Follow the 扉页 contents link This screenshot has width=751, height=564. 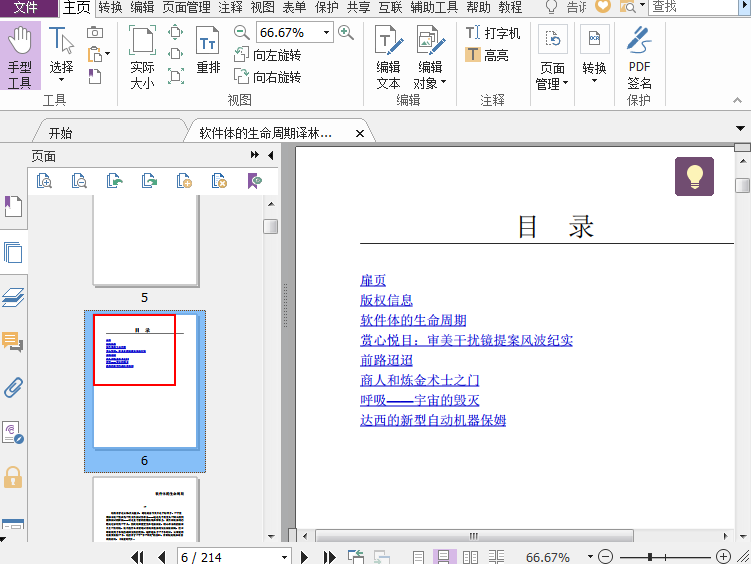point(373,280)
